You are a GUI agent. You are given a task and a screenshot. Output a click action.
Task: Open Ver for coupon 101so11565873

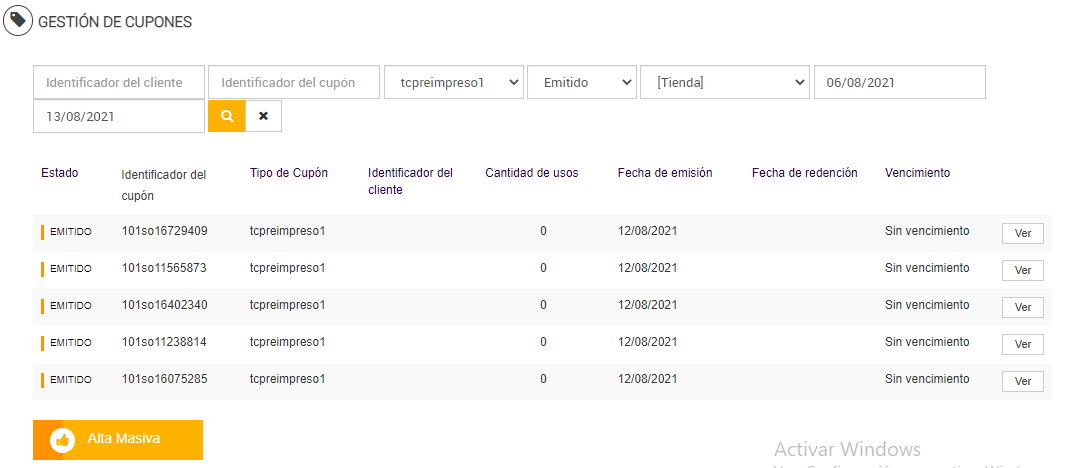[x=1022, y=270]
